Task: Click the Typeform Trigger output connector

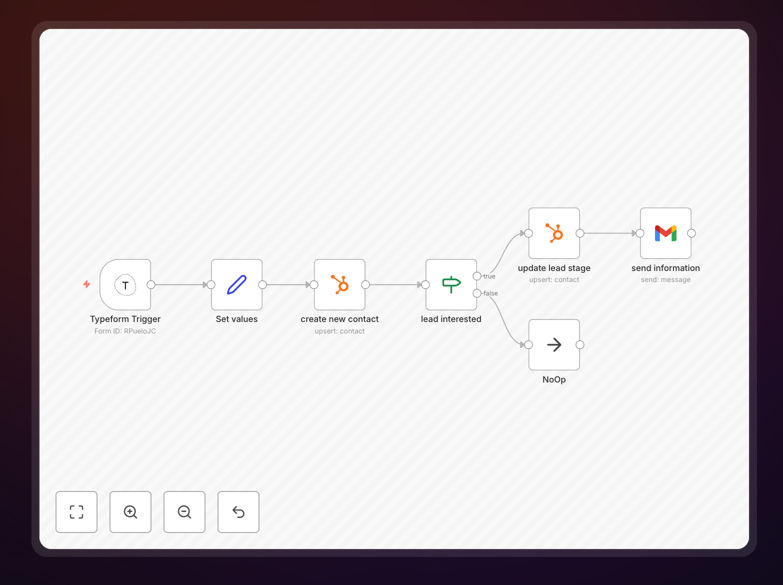Action: pyautogui.click(x=151, y=285)
